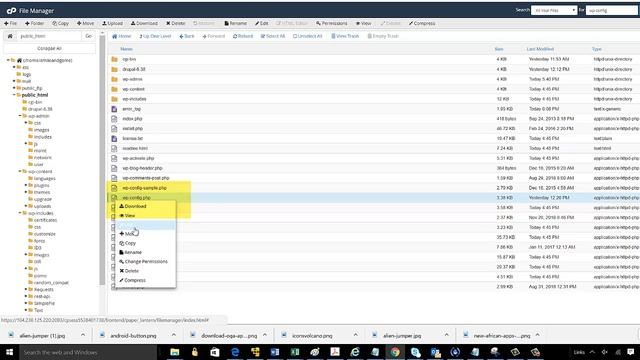Image resolution: width=640 pixels, height=360 pixels.
Task: Click the home icon beside the path field
Action: [10, 36]
